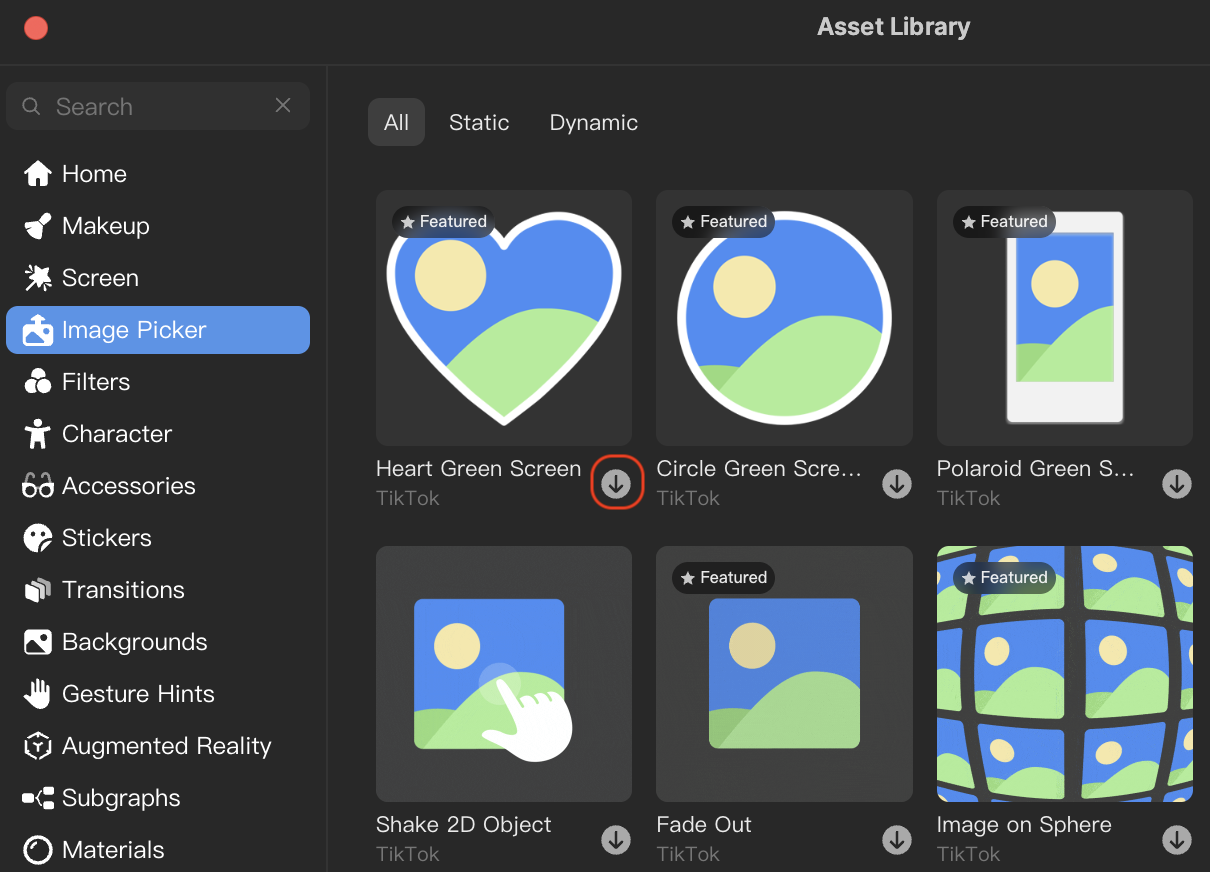Image resolution: width=1210 pixels, height=872 pixels.
Task: Click the Filters circles icon
Action: pyautogui.click(x=37, y=382)
